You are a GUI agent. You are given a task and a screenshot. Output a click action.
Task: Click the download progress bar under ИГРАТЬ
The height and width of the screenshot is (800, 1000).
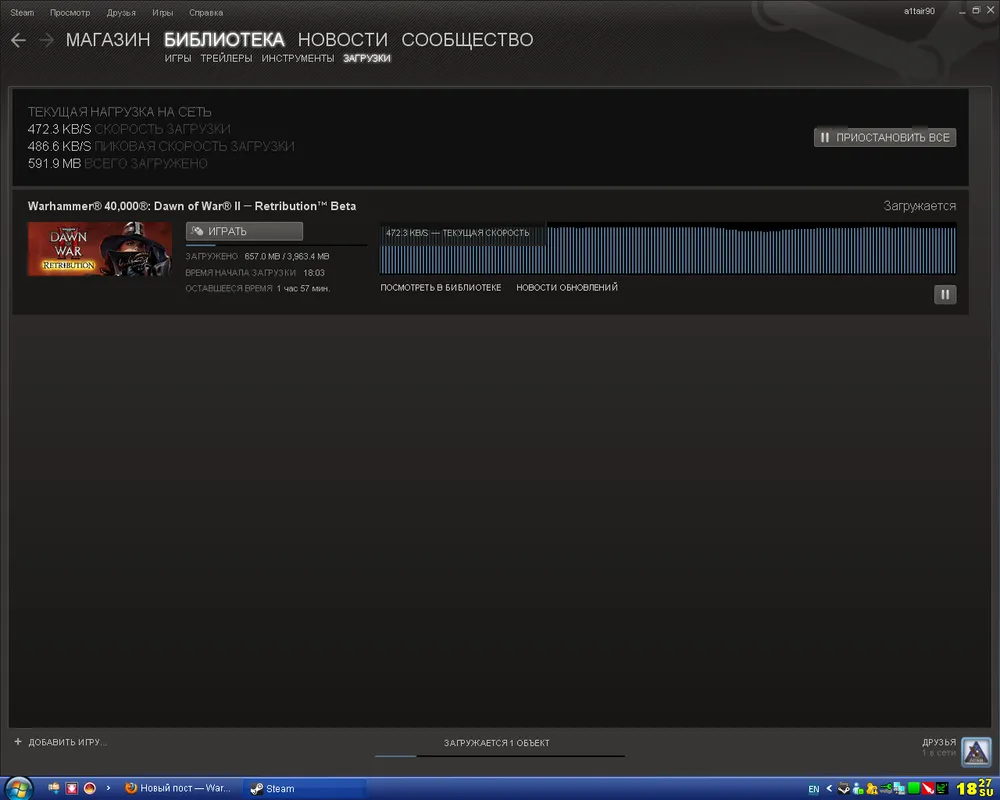click(x=276, y=245)
